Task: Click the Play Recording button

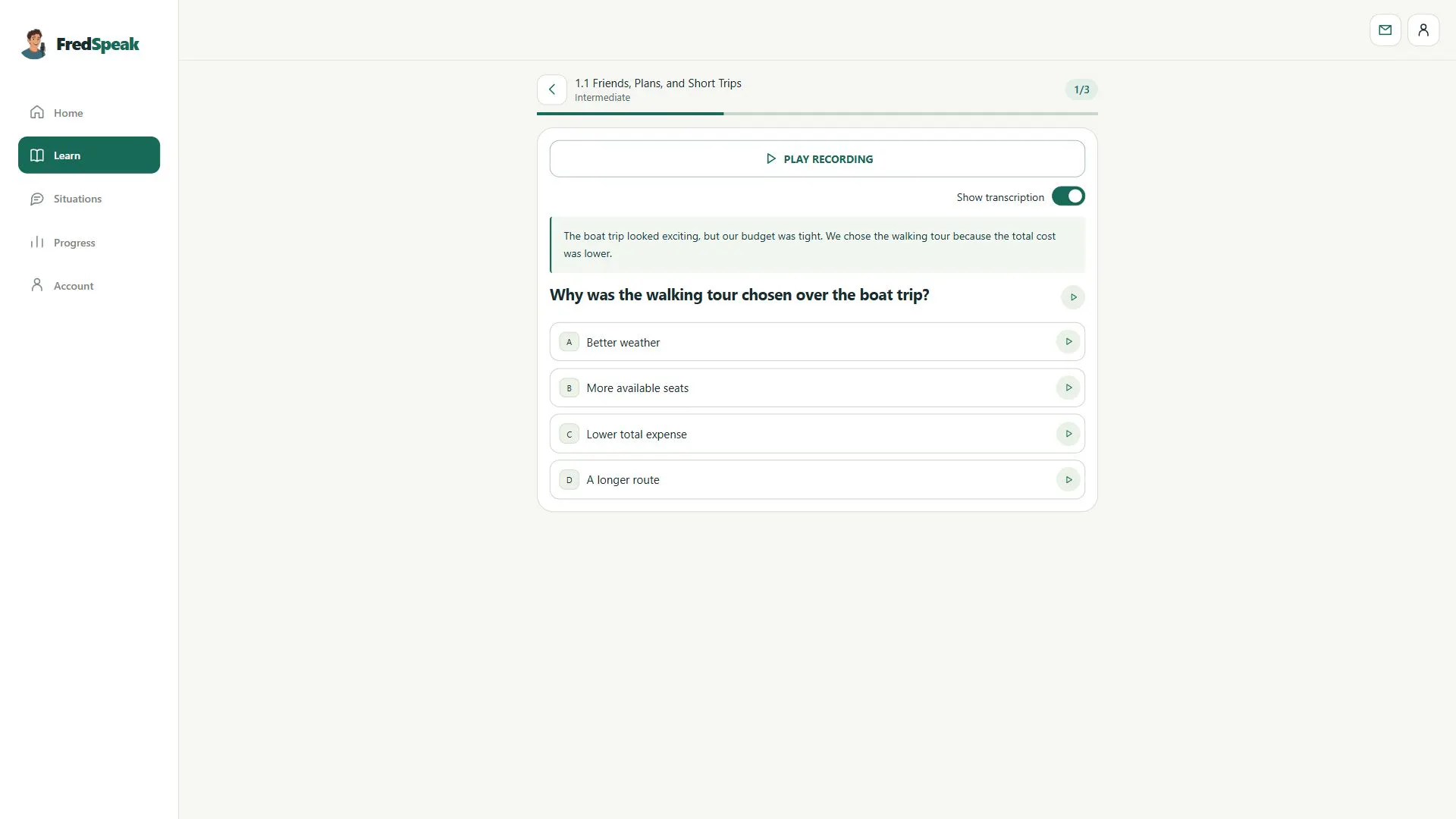Action: [817, 158]
